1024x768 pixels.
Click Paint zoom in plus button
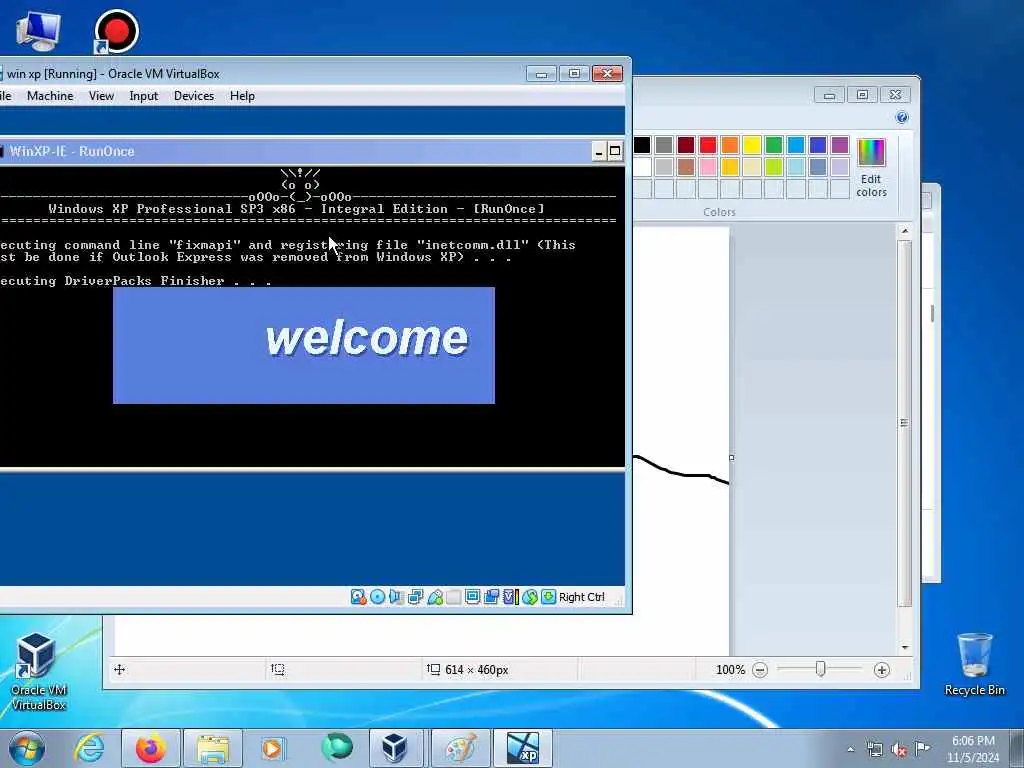pyautogui.click(x=882, y=670)
